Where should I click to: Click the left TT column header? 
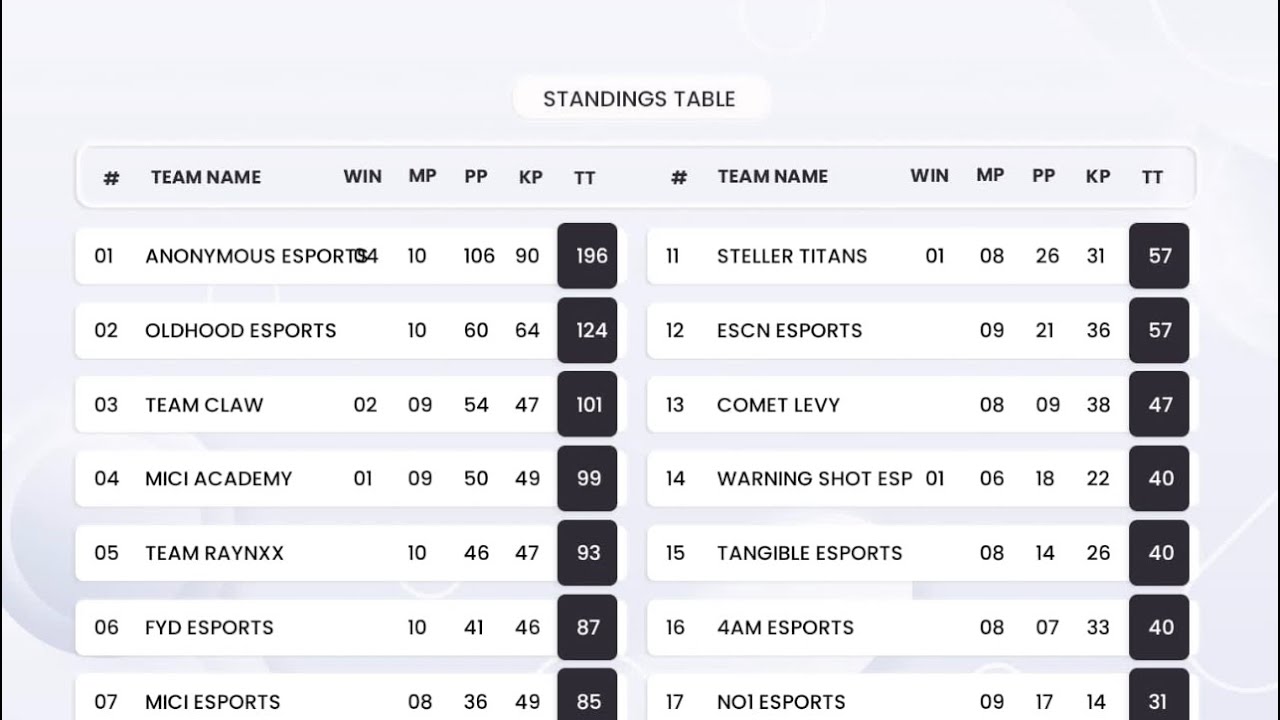[585, 178]
